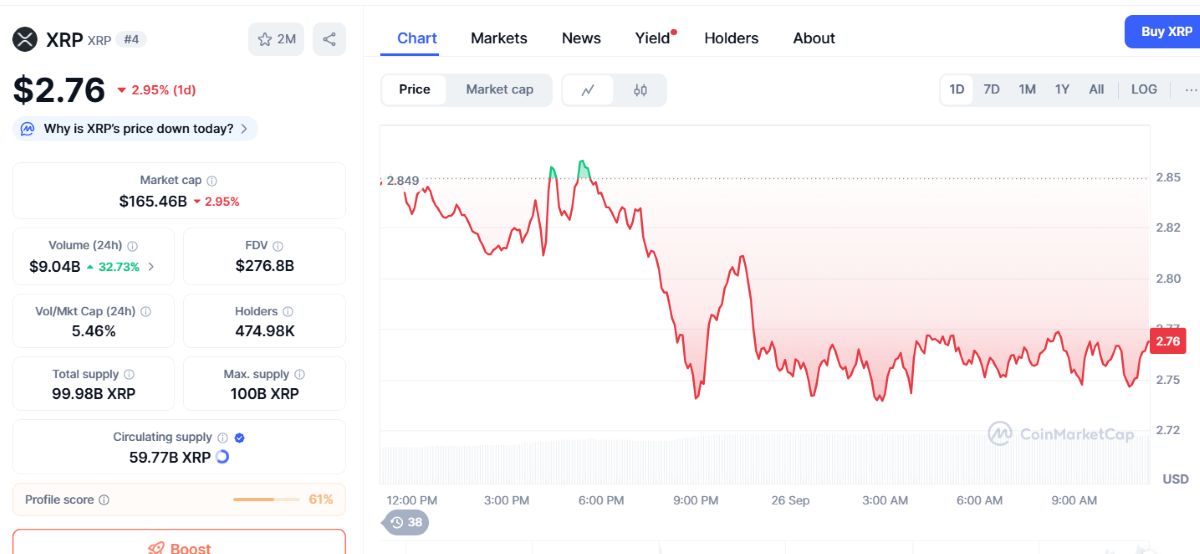Open chart more options ellipsis

pyautogui.click(x=1190, y=89)
